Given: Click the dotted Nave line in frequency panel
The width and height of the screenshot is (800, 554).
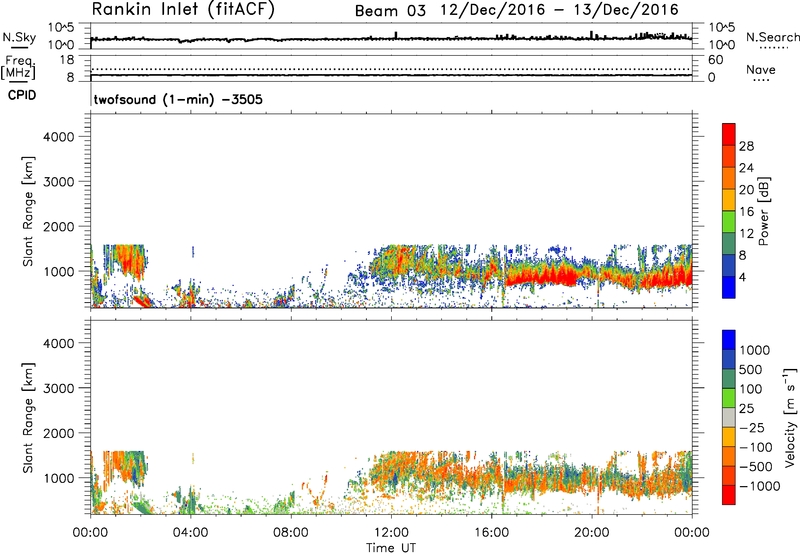Looking at the screenshot, I should tap(391, 69).
